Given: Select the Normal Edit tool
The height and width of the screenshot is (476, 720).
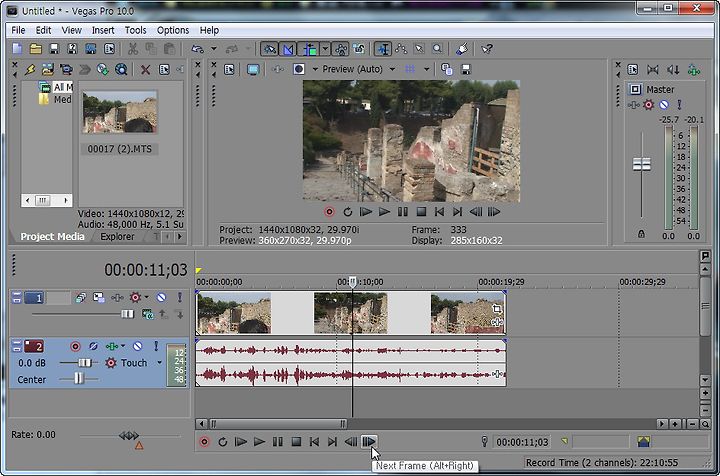Looking at the screenshot, I should [x=383, y=49].
